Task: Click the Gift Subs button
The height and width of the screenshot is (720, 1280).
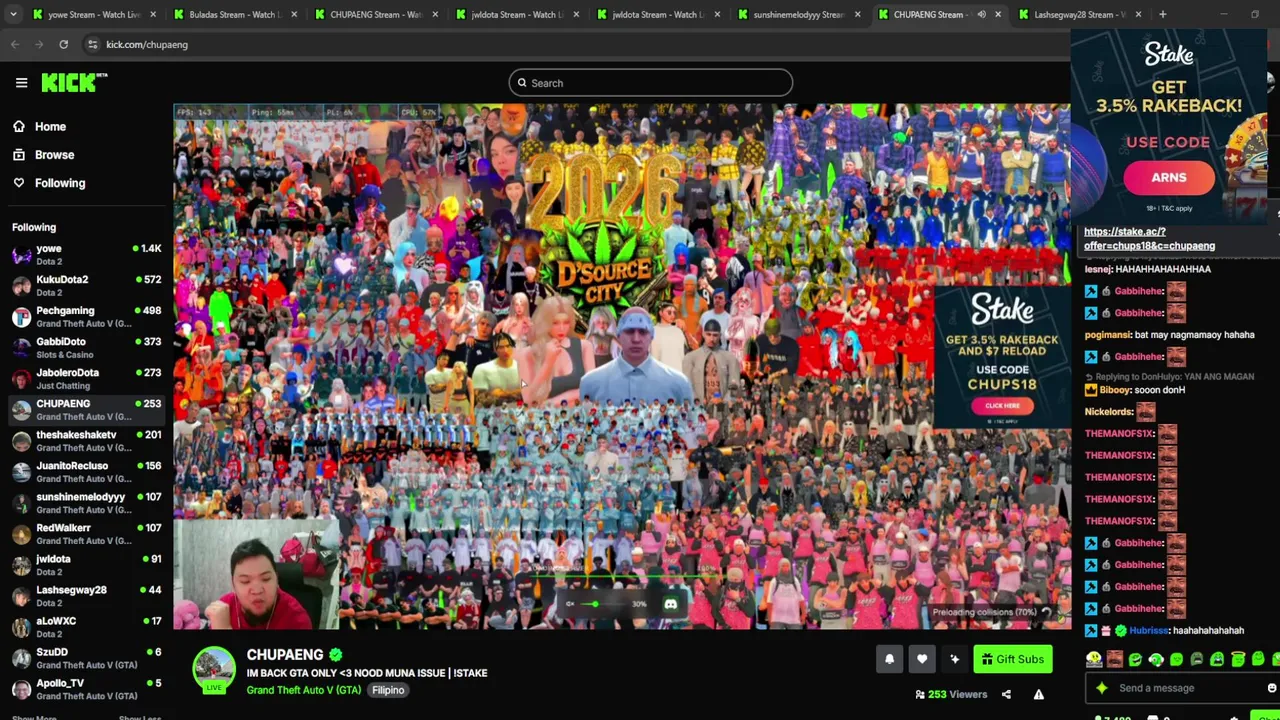Action: click(1012, 659)
